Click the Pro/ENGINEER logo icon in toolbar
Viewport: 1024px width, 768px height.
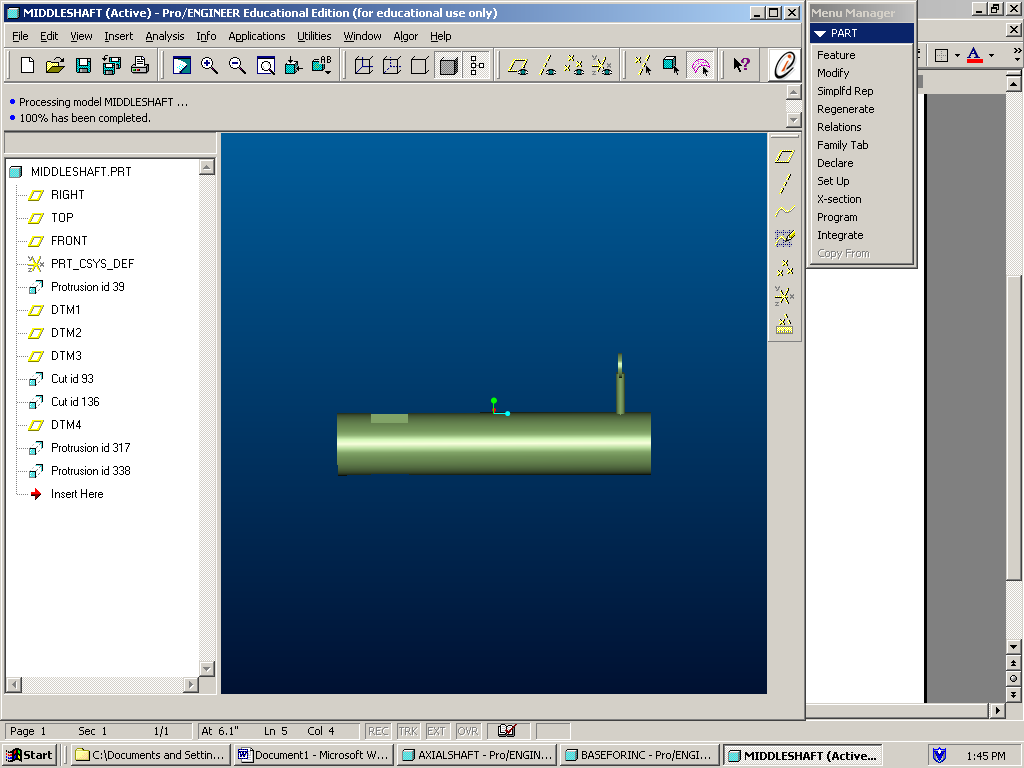tap(784, 65)
